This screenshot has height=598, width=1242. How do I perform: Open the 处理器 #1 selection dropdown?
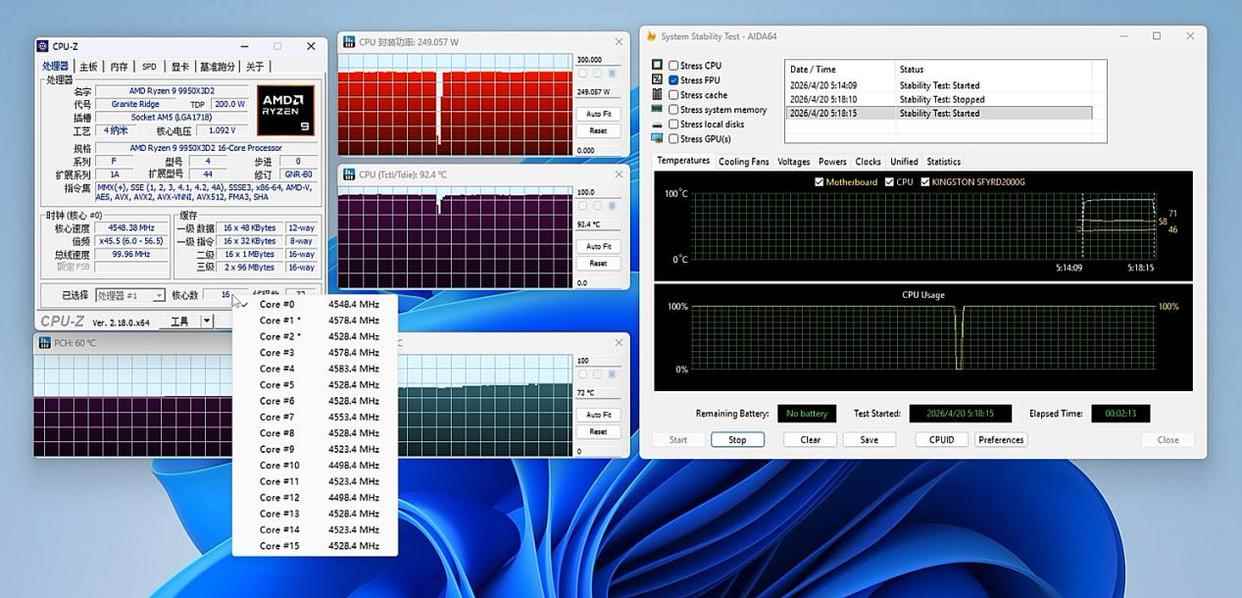click(130, 296)
